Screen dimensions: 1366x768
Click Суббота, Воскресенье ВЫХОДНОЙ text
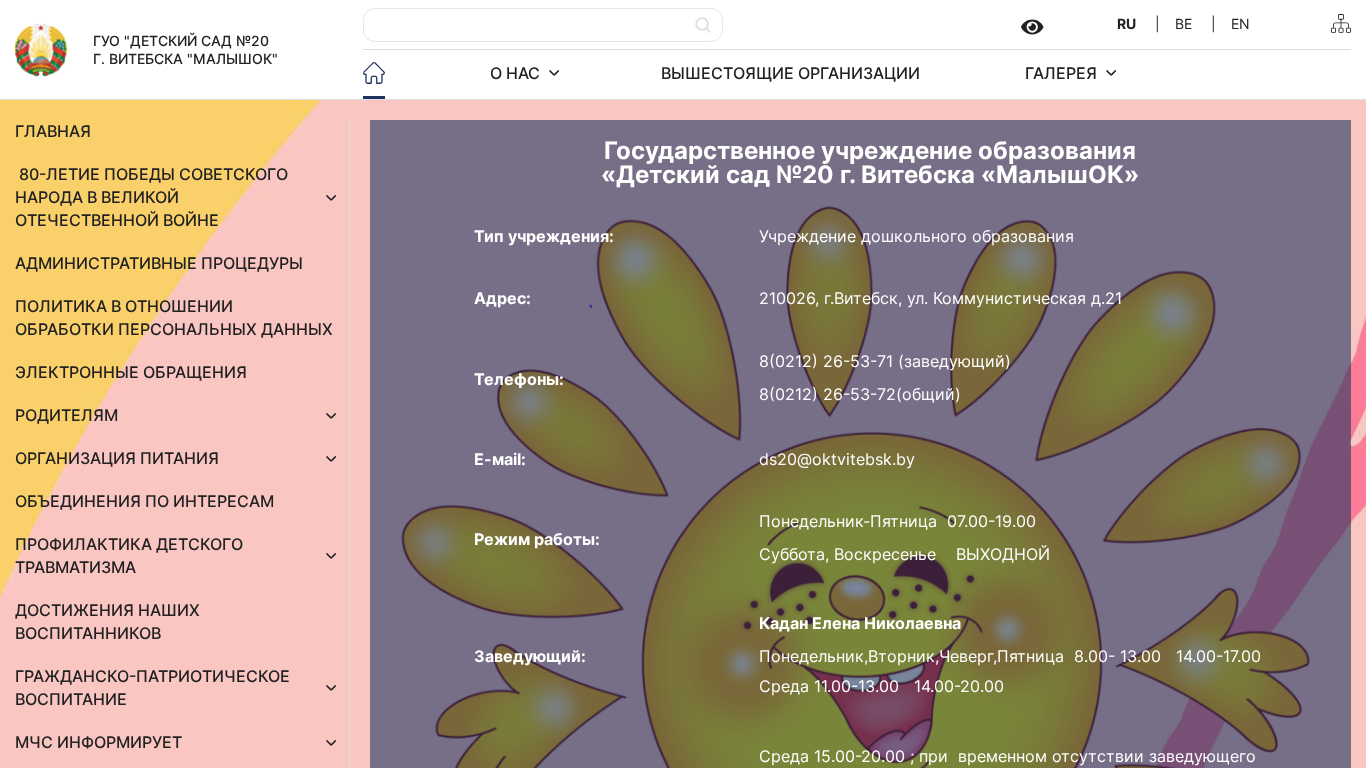click(x=904, y=554)
